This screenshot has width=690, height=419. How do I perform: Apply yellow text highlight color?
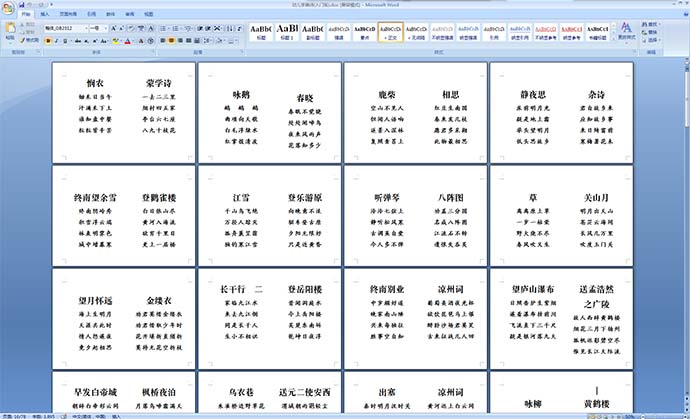115,41
